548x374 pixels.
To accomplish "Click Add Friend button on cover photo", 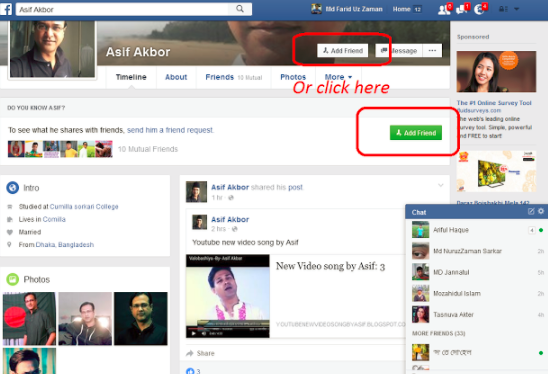I will (342, 51).
